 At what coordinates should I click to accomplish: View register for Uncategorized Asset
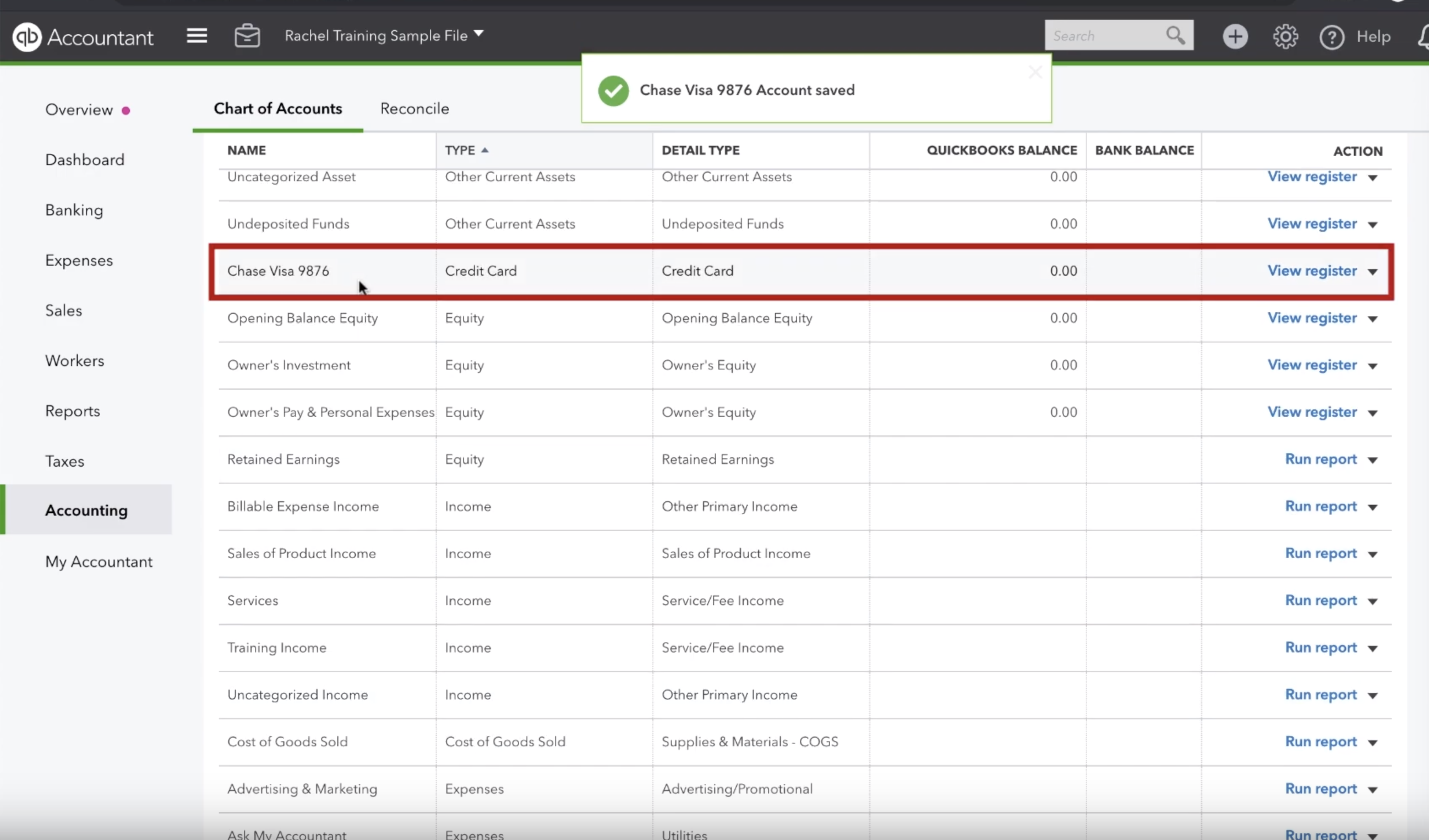click(x=1312, y=177)
